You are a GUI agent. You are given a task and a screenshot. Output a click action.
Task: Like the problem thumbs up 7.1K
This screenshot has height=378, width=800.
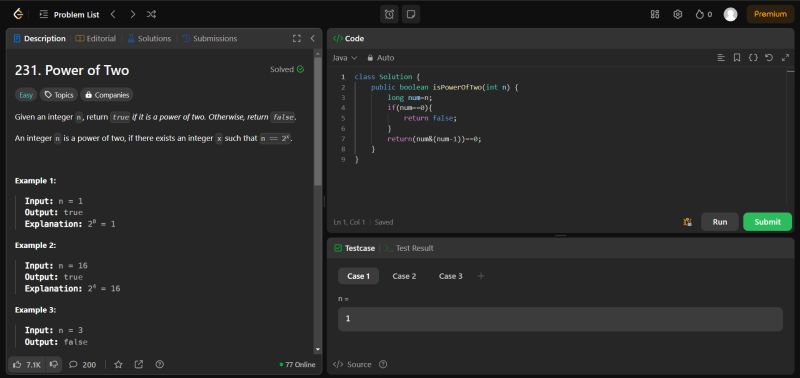27,364
